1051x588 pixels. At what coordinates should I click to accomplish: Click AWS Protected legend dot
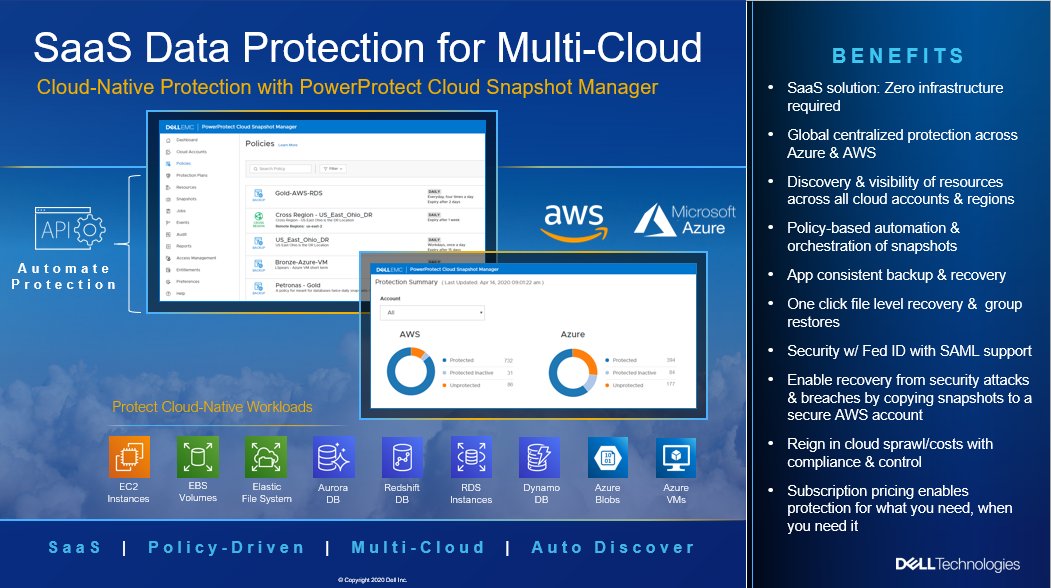(444, 361)
